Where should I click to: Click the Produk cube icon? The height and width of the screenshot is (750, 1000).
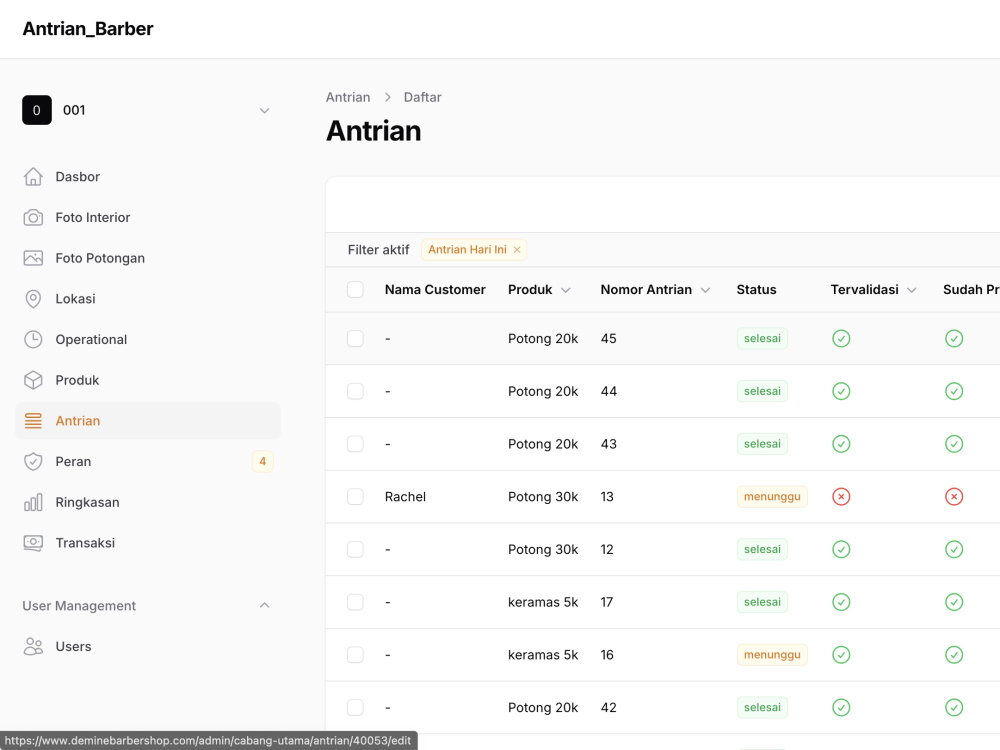[x=33, y=380]
